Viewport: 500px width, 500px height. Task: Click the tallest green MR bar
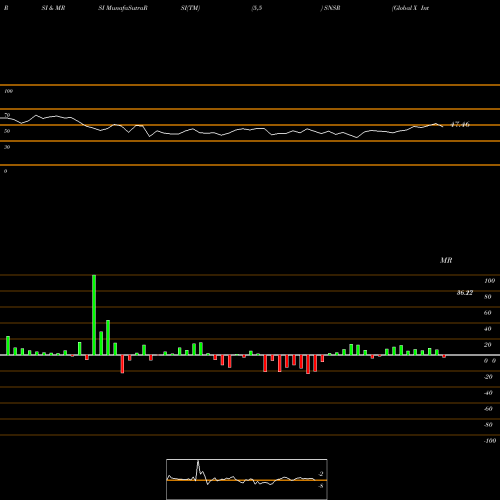(94, 315)
